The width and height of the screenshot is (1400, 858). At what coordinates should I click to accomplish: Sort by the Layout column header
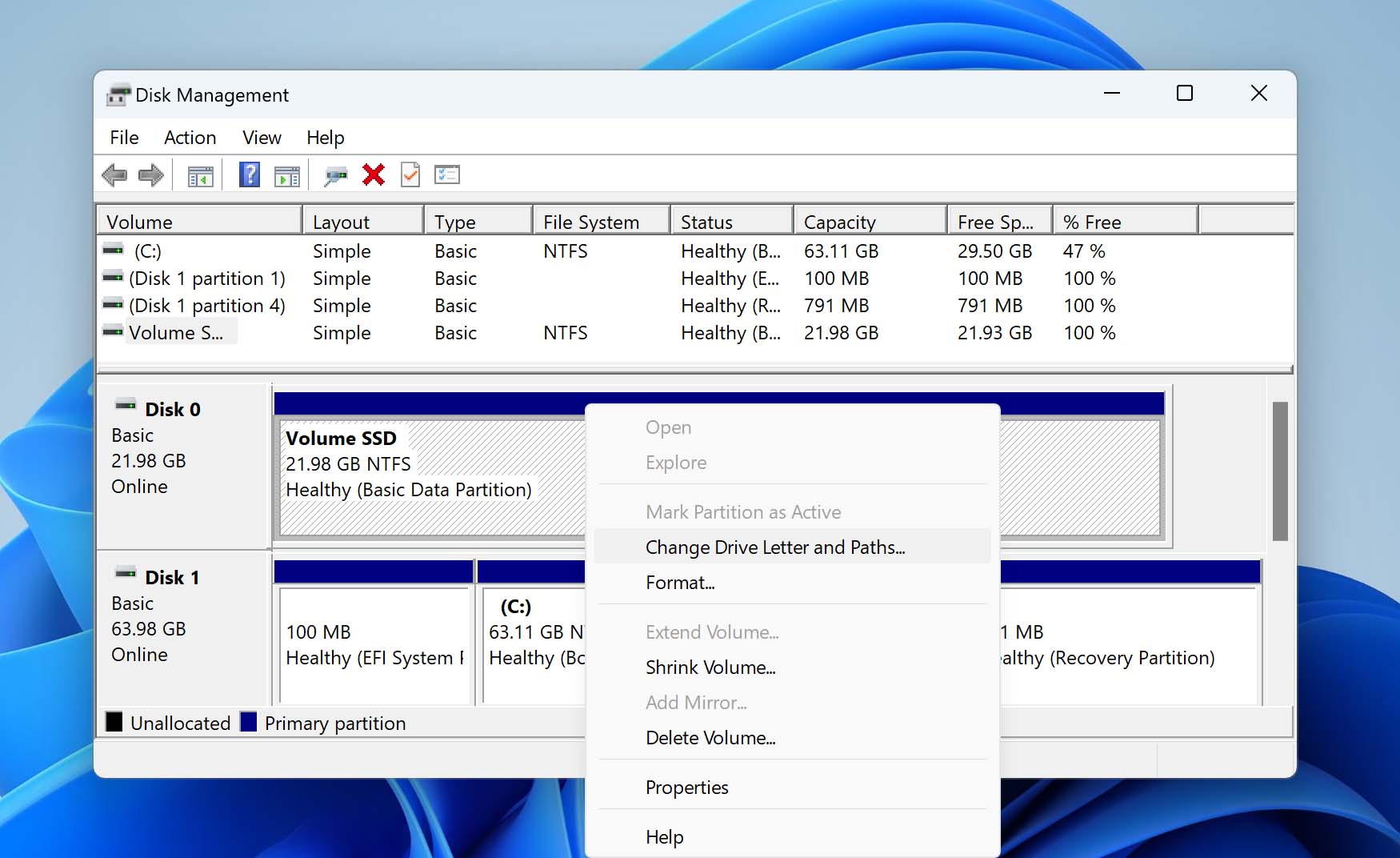363,221
